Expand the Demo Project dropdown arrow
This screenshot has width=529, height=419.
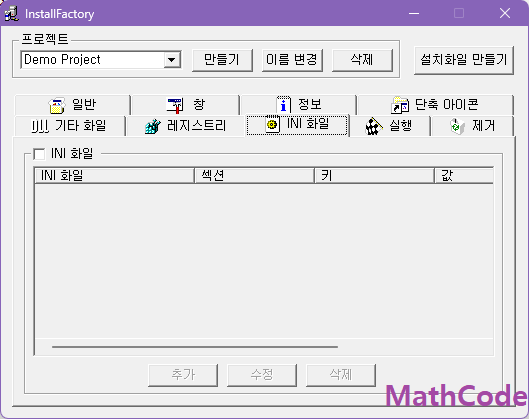click(172, 60)
